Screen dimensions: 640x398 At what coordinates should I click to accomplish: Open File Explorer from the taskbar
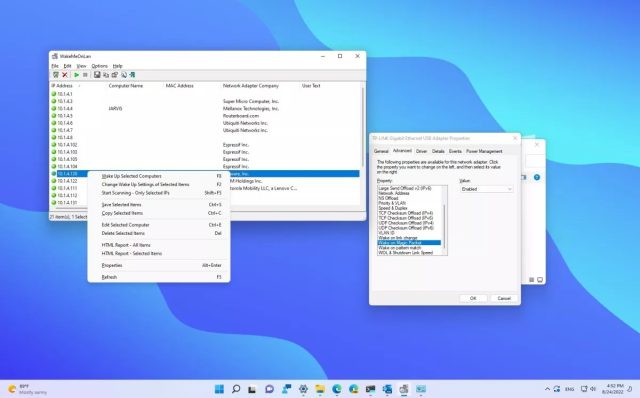pos(320,389)
